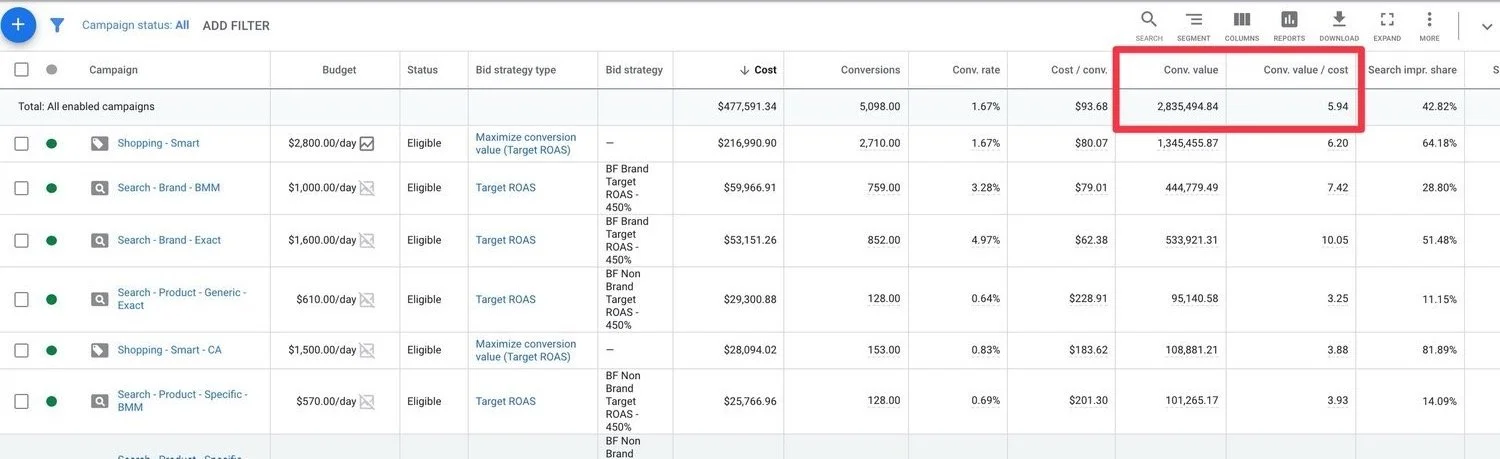Select the Shopping - Smart row checkbox
Screen dimensions: 1500x459
(x=22, y=144)
